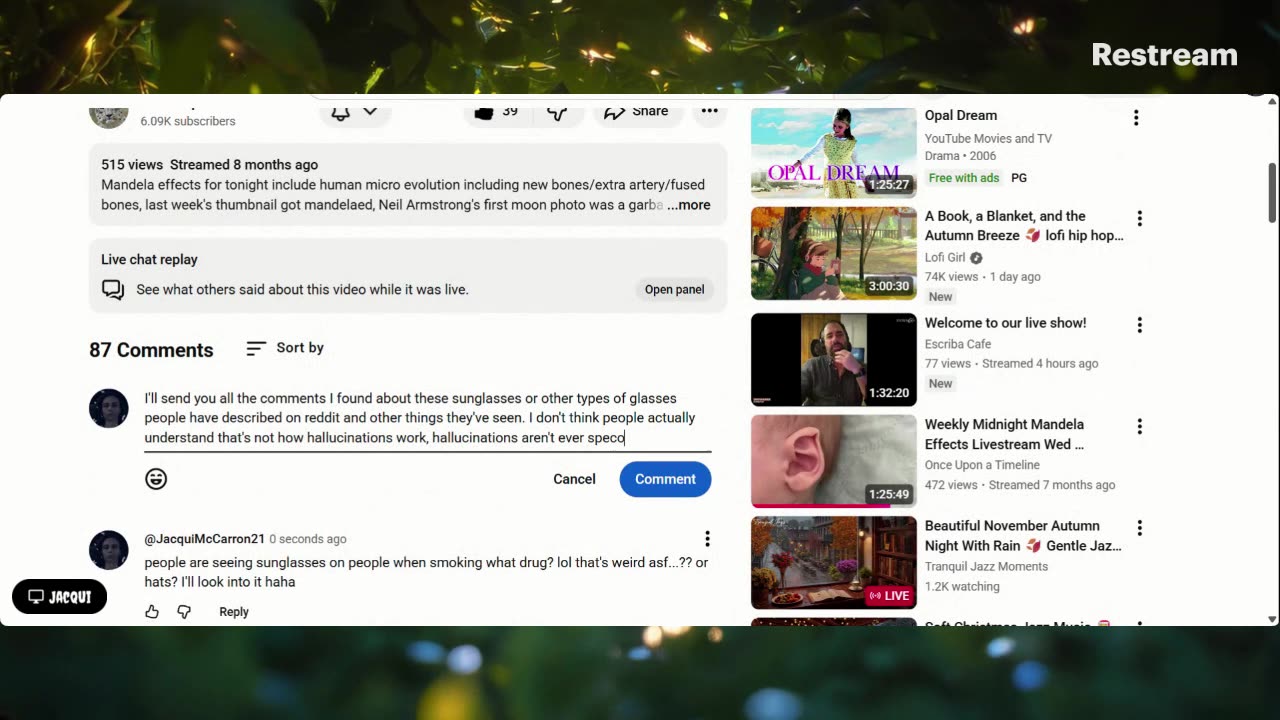Open Opal Dream more options menu
Image resolution: width=1280 pixels, height=720 pixels.
click(x=1136, y=118)
